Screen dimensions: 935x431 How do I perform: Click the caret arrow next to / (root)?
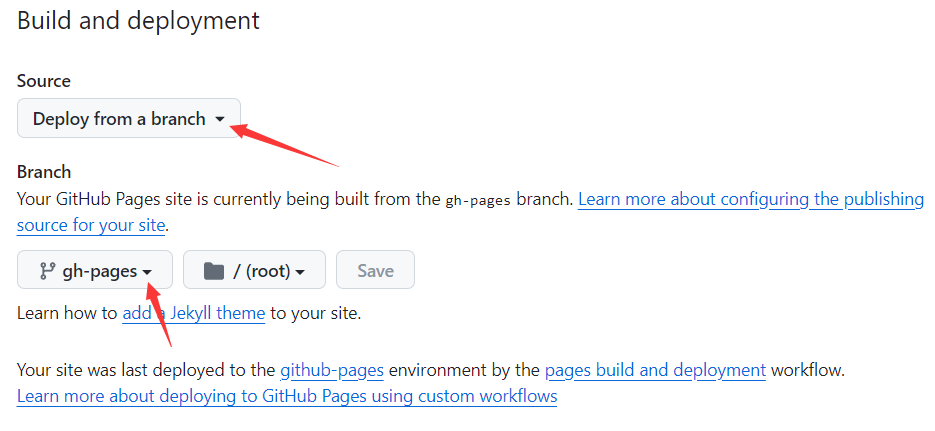click(x=300, y=272)
